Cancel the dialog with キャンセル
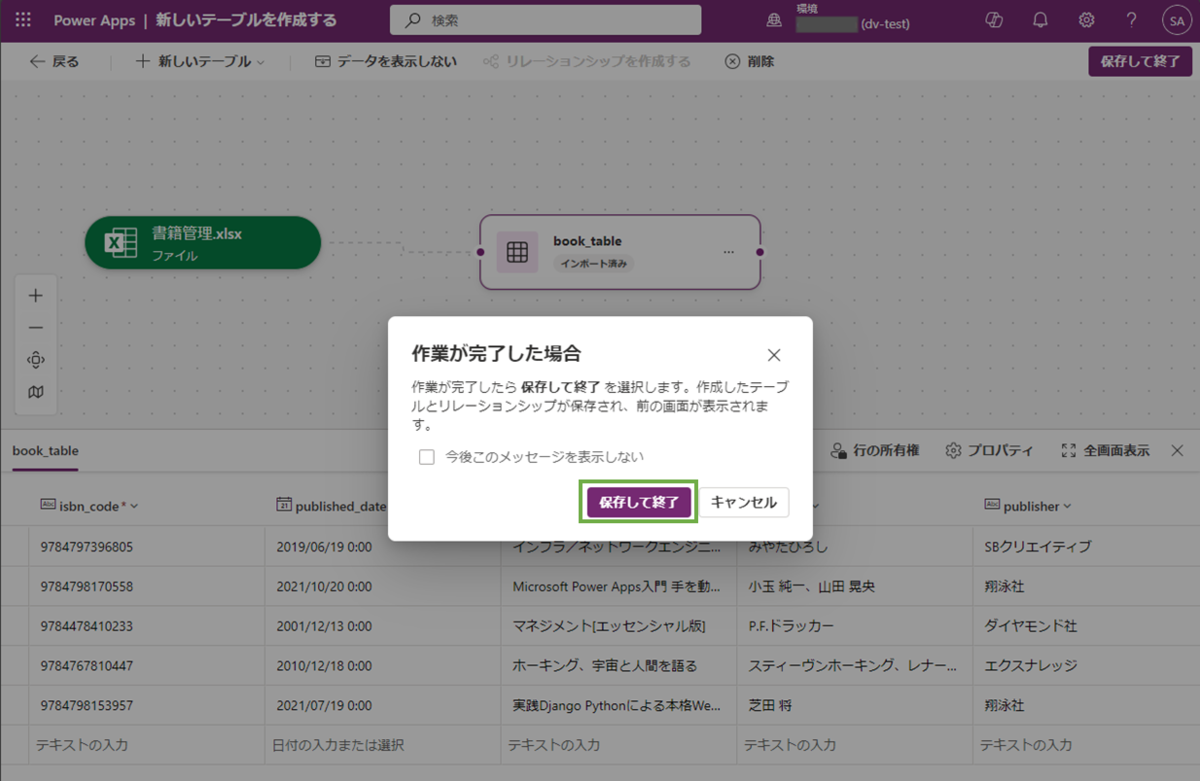 point(744,502)
